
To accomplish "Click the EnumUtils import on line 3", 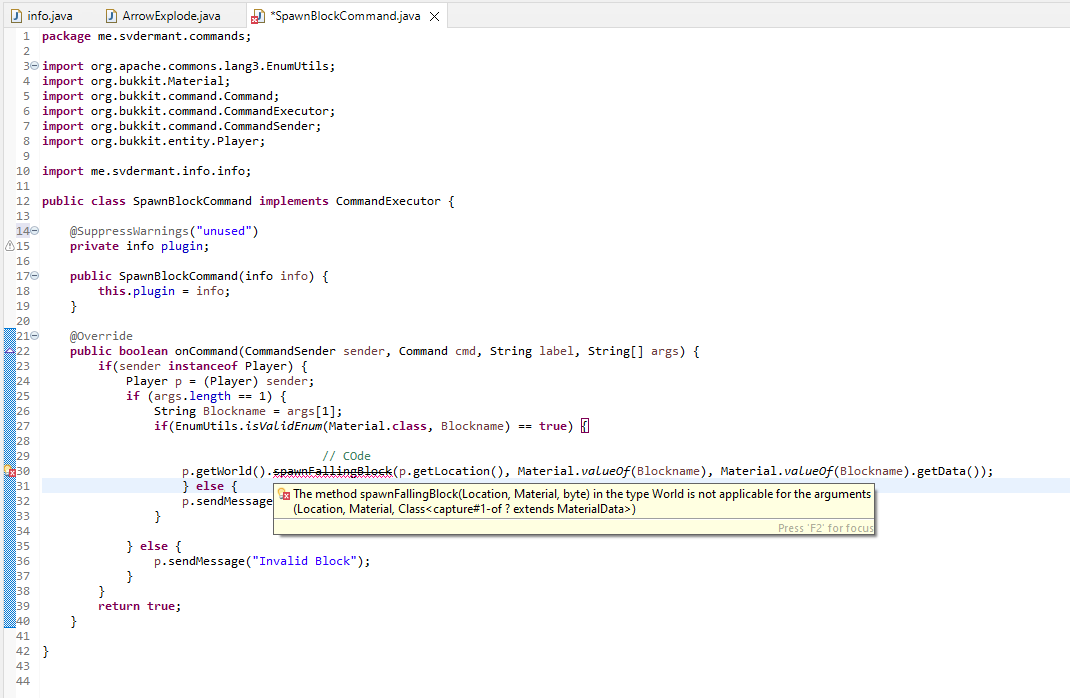I will tap(188, 66).
